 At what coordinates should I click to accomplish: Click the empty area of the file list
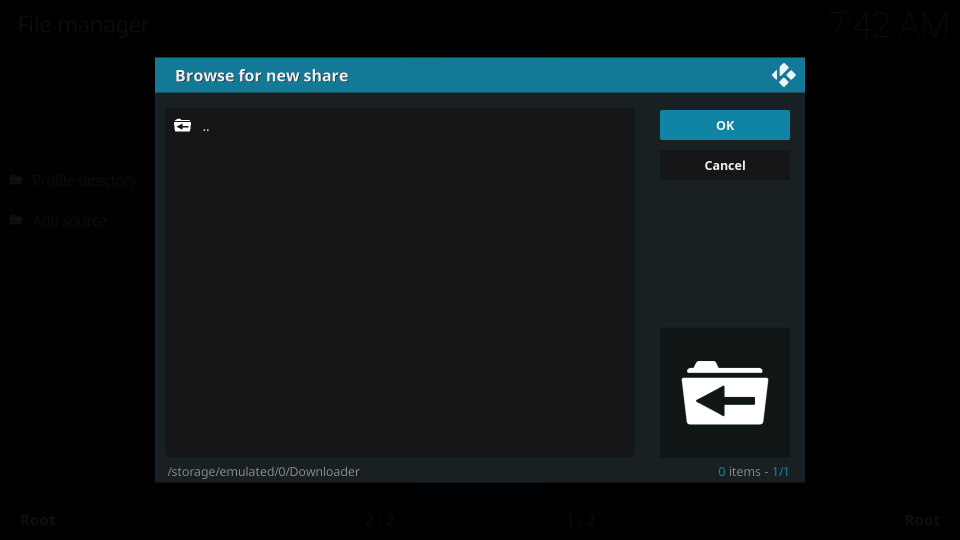400,300
